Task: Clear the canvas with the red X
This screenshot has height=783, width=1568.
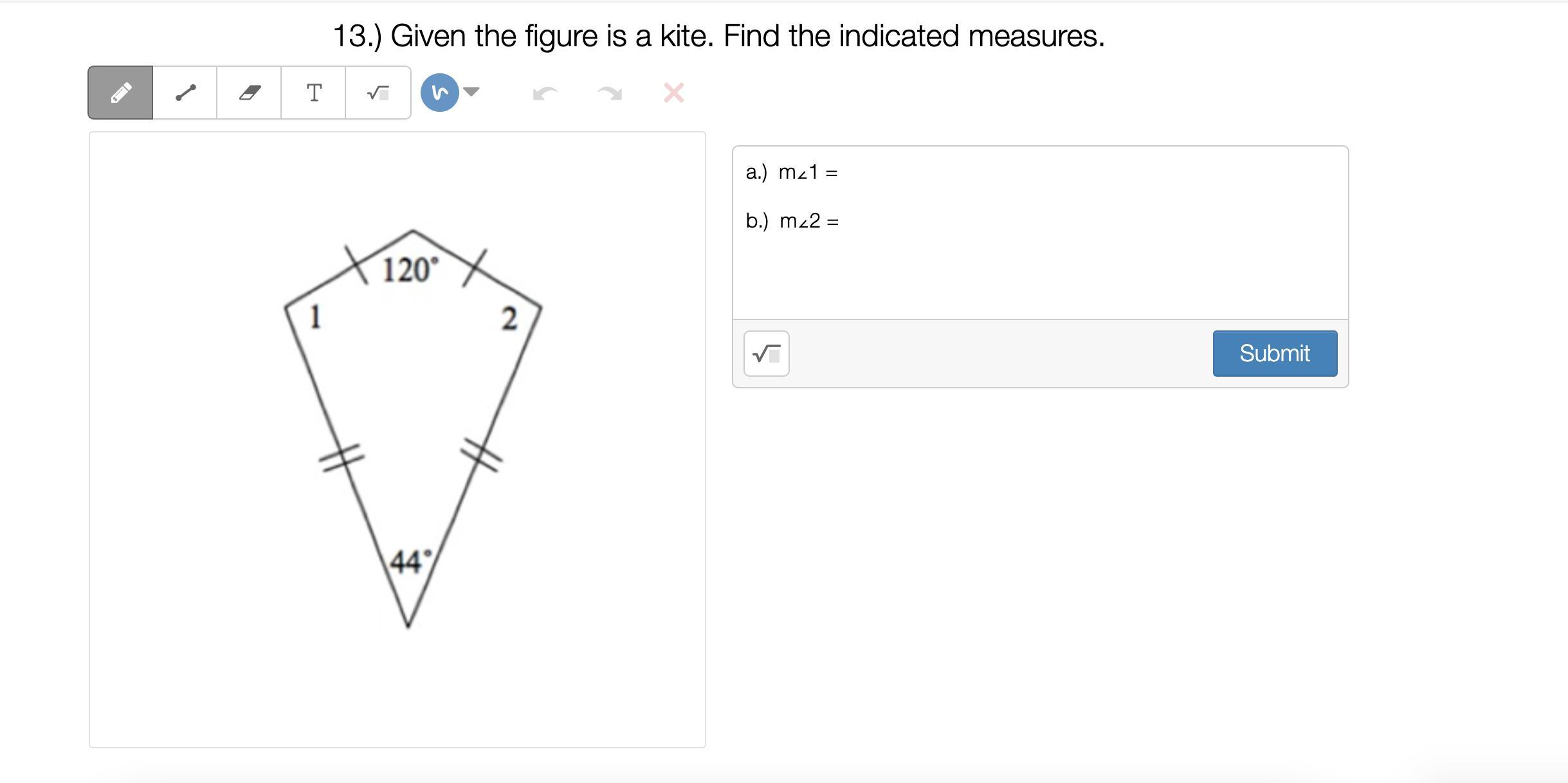Action: coord(673,93)
